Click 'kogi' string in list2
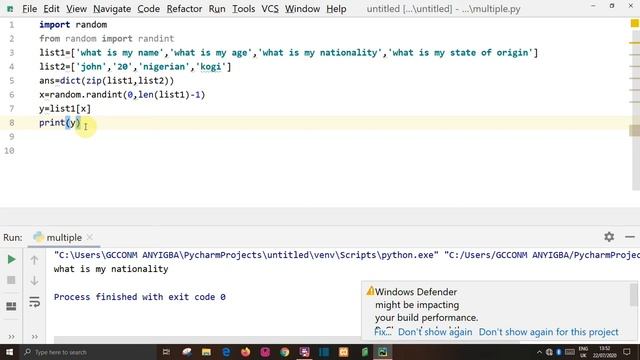Screen dimensions: 640x360 (x=211, y=67)
